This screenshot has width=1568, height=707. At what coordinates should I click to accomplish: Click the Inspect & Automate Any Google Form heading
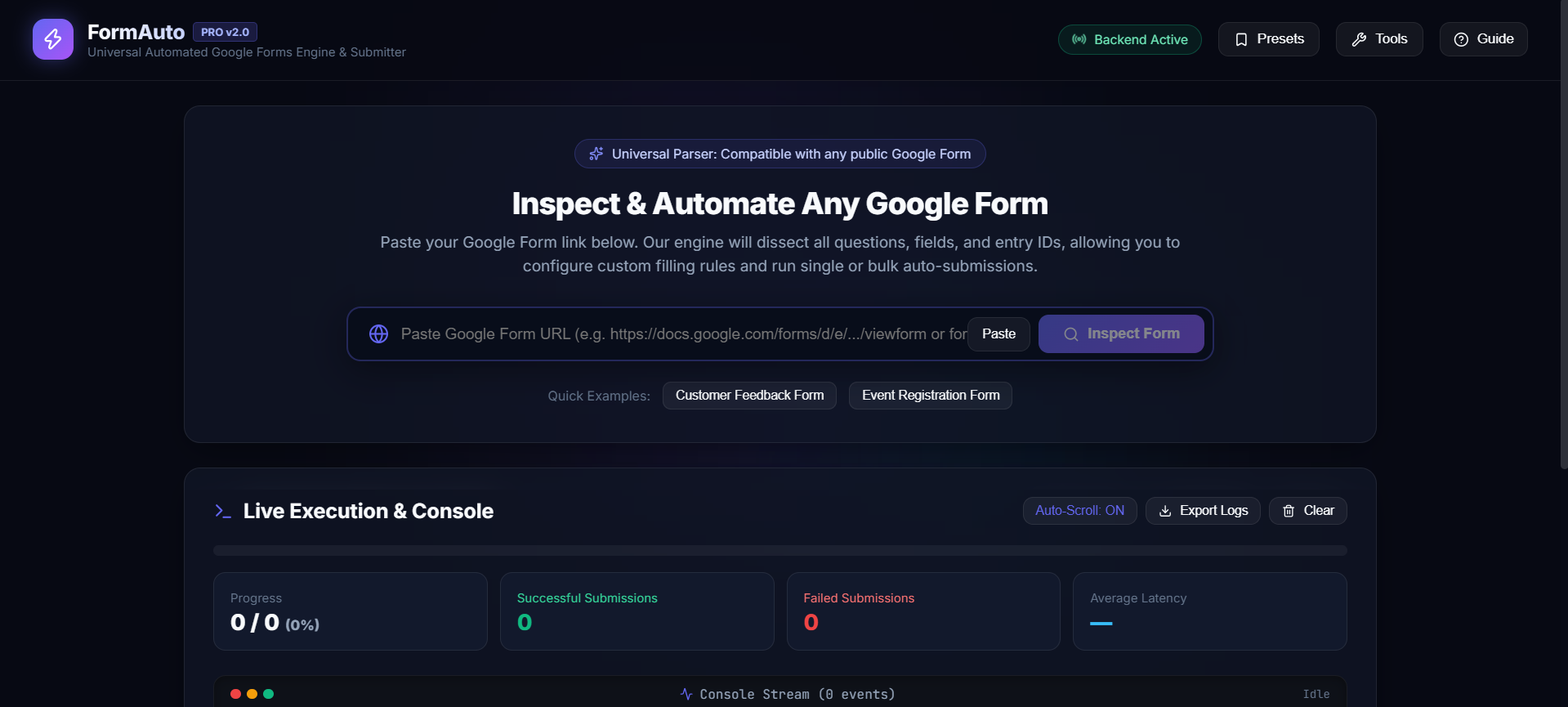[780, 204]
